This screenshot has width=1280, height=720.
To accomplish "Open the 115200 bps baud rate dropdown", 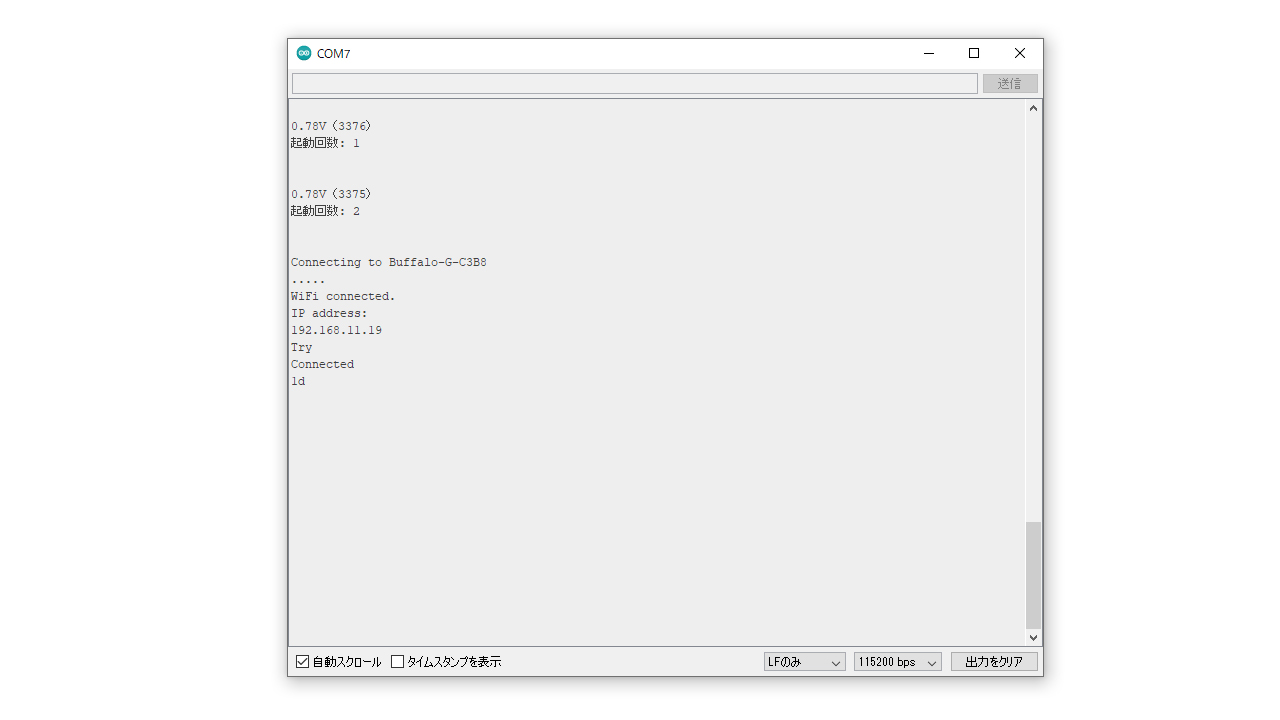I will pyautogui.click(x=897, y=662).
